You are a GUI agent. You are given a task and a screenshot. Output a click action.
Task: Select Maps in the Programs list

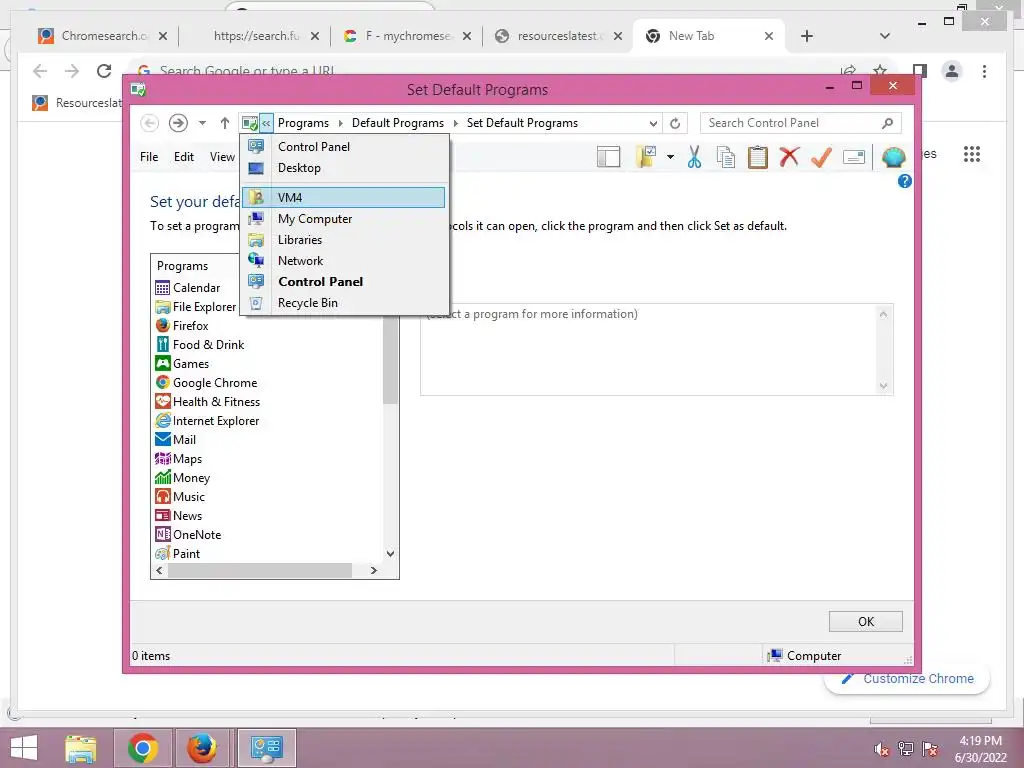tap(179, 458)
